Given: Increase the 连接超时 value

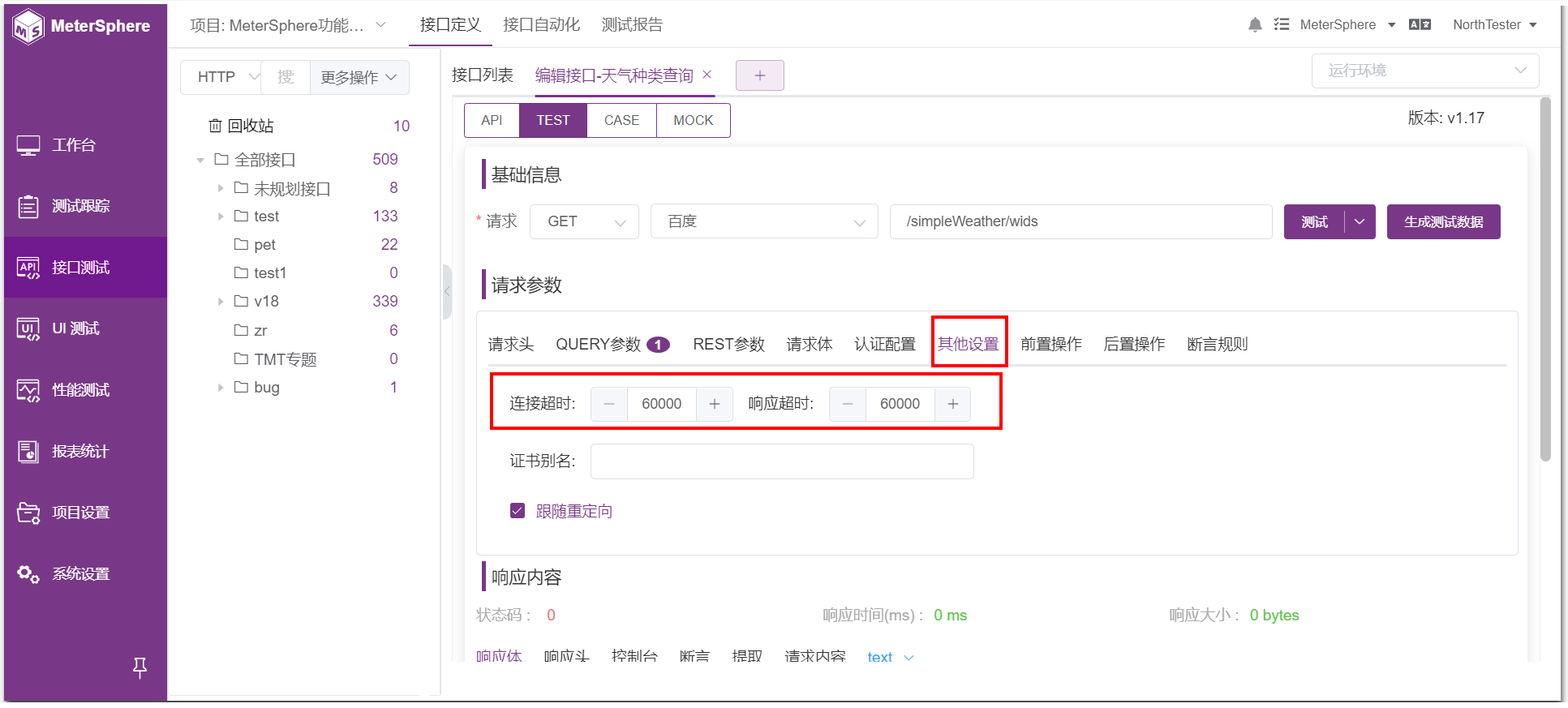Looking at the screenshot, I should (x=715, y=404).
